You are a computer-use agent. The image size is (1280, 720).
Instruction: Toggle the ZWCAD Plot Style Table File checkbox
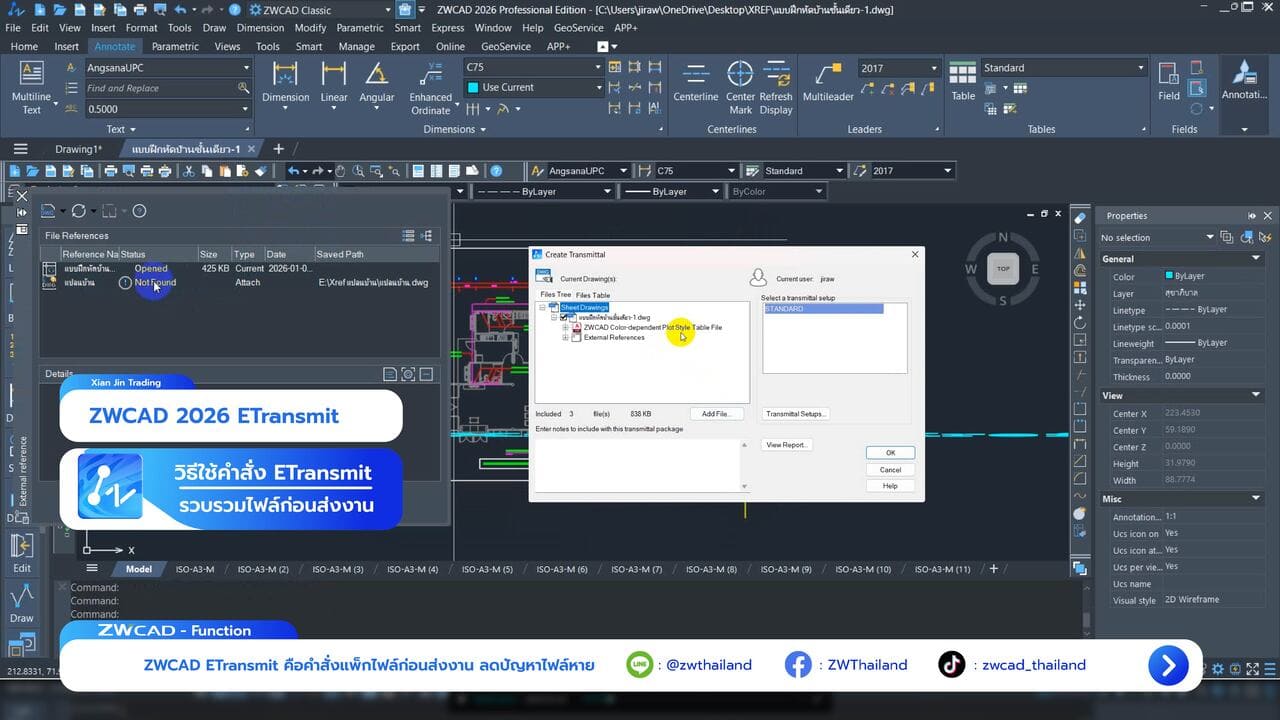(576, 328)
